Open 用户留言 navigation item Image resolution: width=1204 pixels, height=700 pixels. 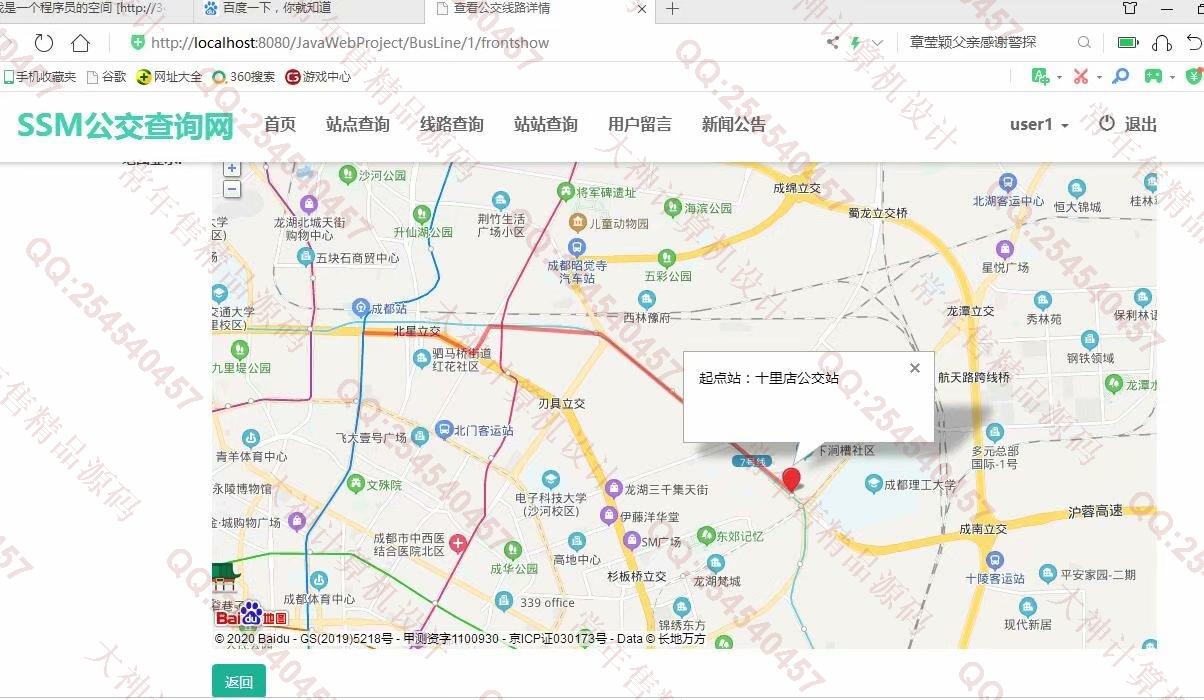[x=640, y=125]
